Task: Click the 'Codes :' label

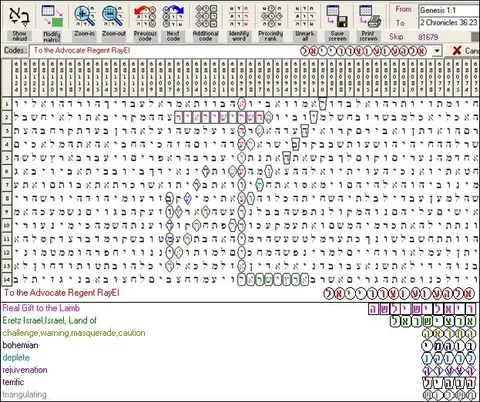Action: click(x=15, y=51)
